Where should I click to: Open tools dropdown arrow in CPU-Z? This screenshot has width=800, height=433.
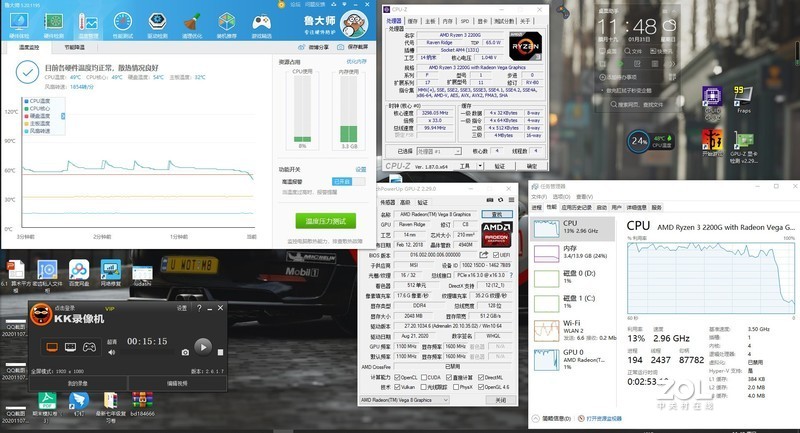coord(480,166)
